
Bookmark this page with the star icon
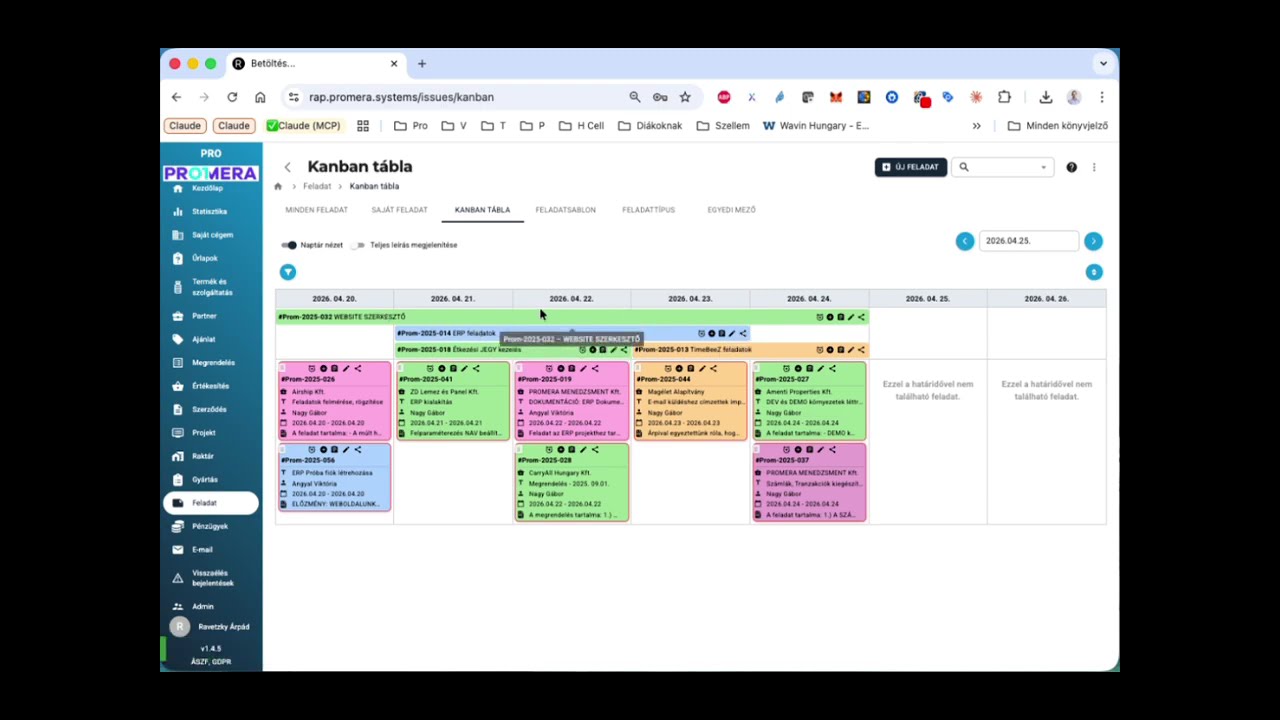tap(685, 97)
